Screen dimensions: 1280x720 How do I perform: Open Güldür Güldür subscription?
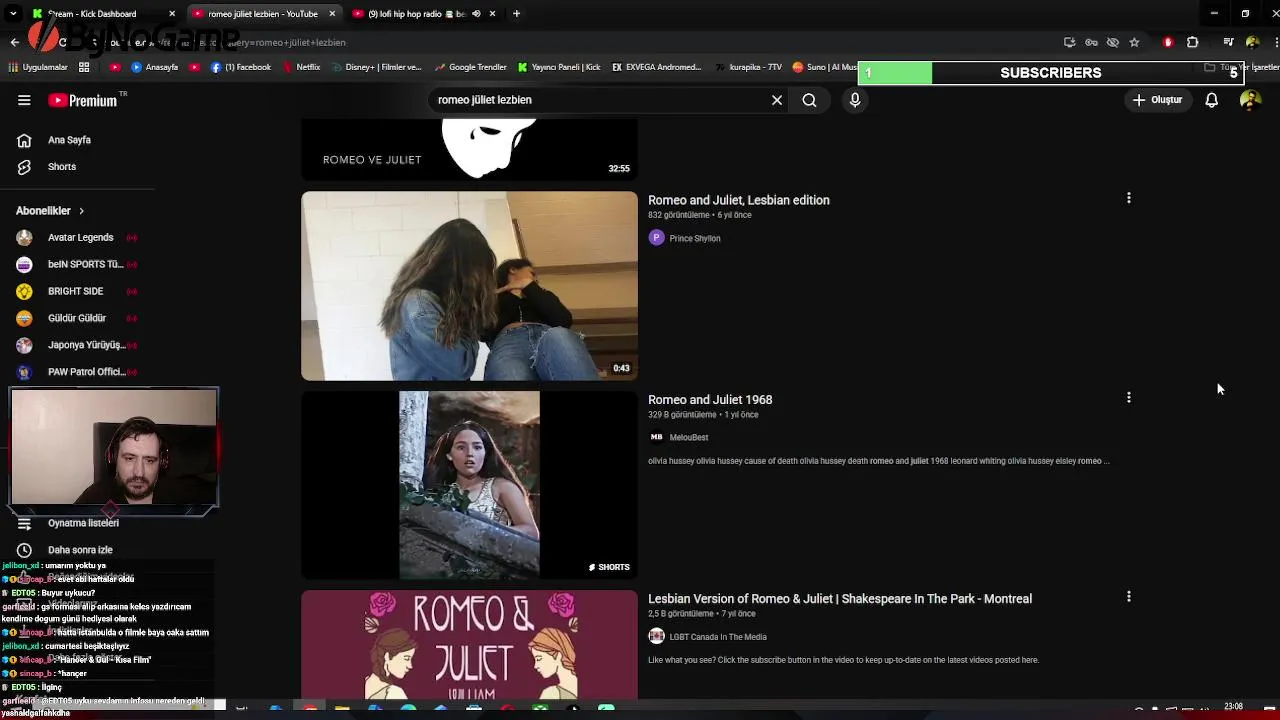[x=78, y=318]
